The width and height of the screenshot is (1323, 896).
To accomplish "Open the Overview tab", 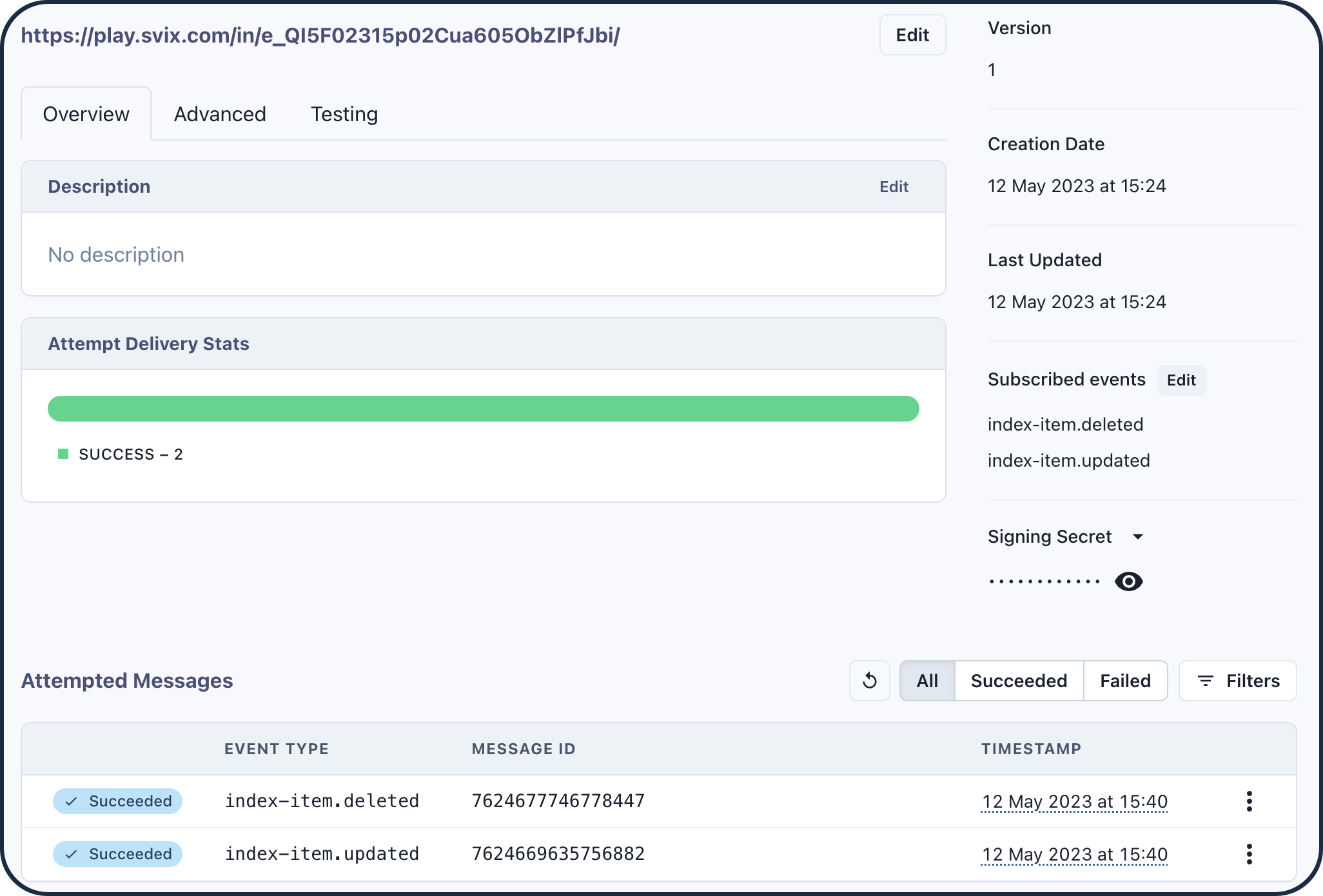I will coord(86,114).
